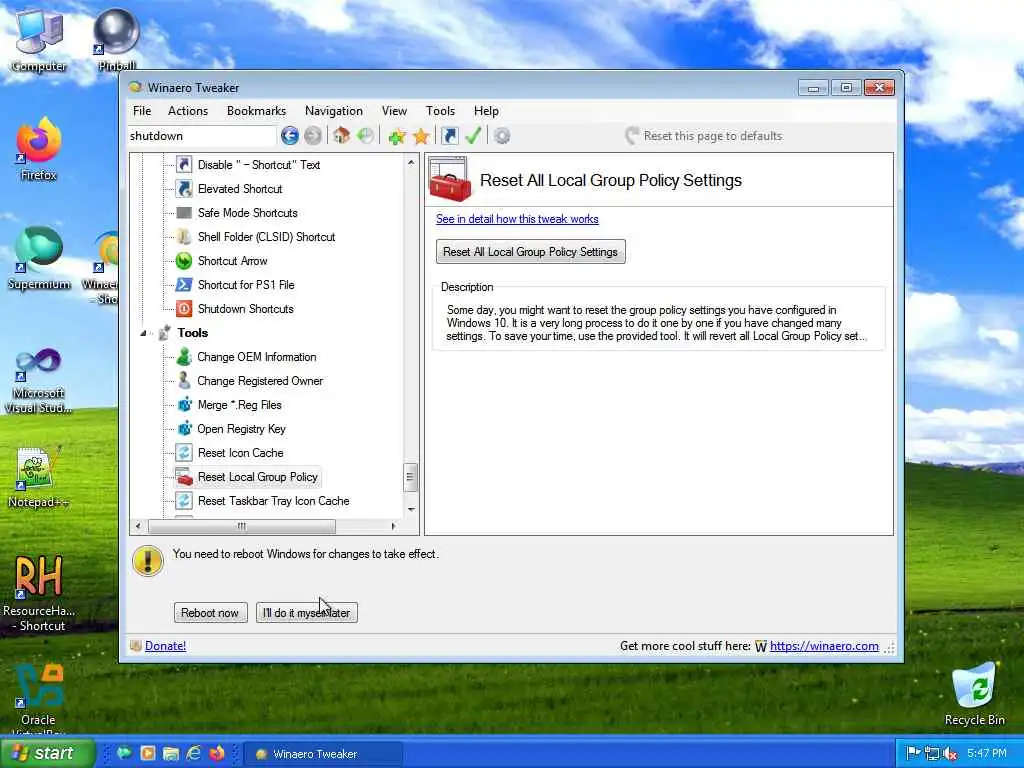Click the Reset All Local Group Policy Settings button
The width and height of the screenshot is (1024, 768).
tap(530, 251)
